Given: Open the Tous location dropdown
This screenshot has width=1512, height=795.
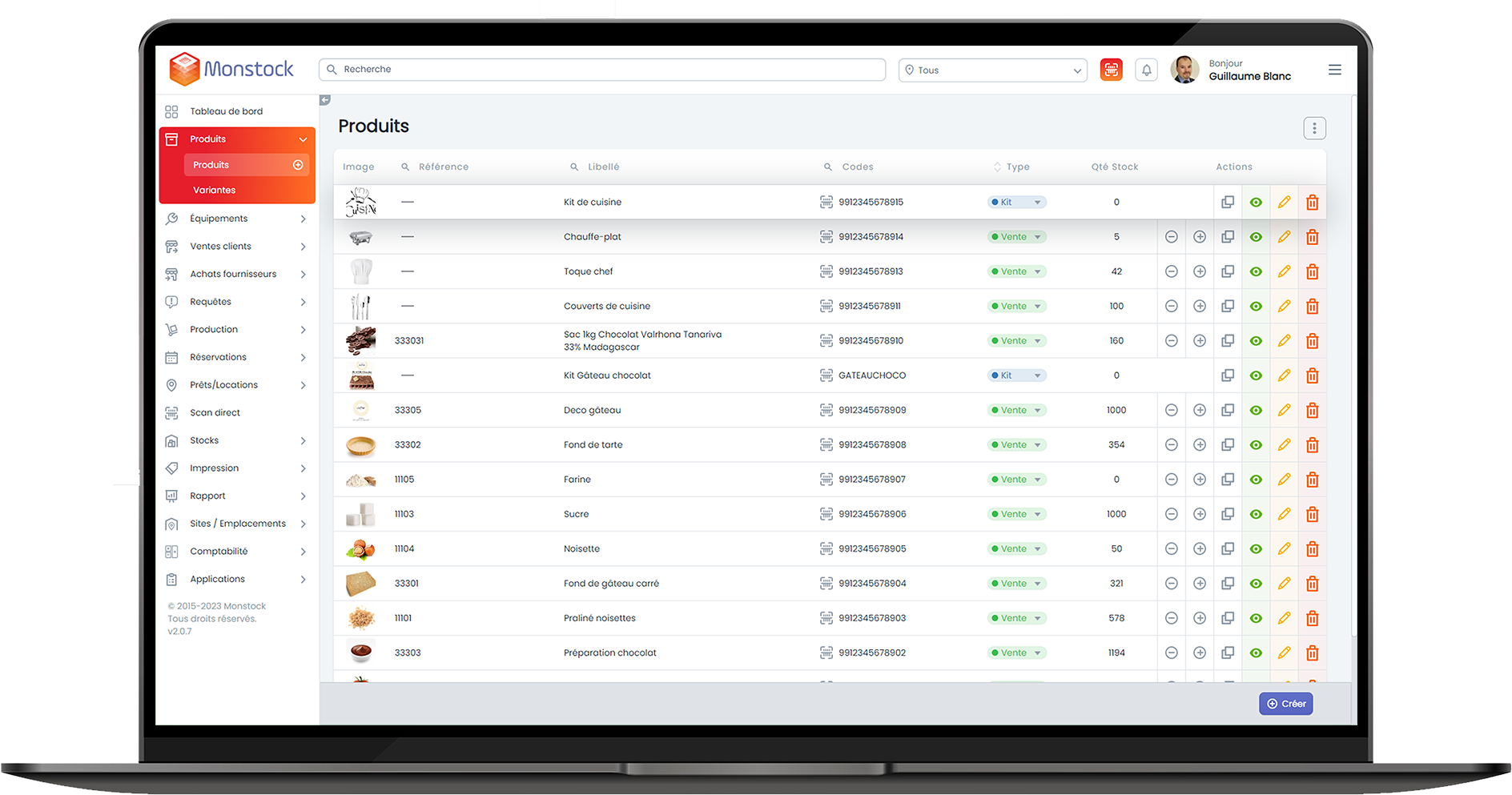Looking at the screenshot, I should point(992,70).
